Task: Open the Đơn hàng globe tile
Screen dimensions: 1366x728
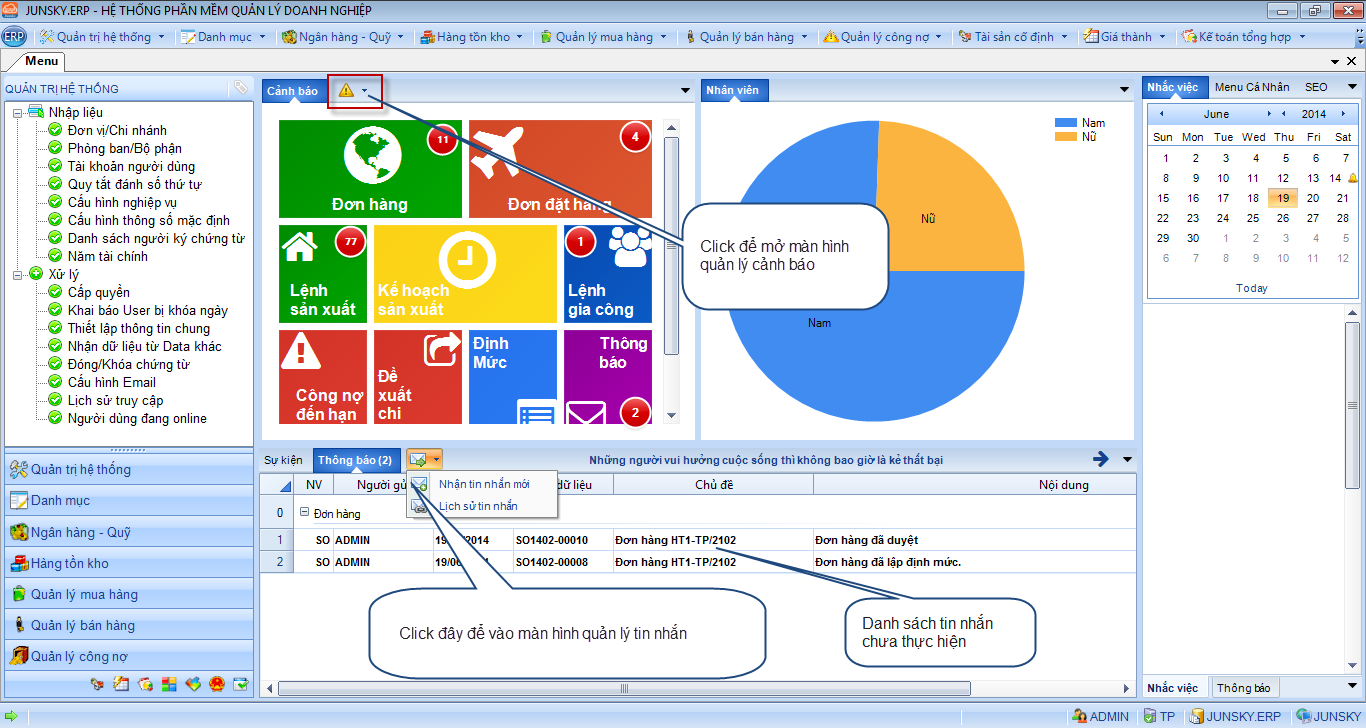Action: pos(370,168)
